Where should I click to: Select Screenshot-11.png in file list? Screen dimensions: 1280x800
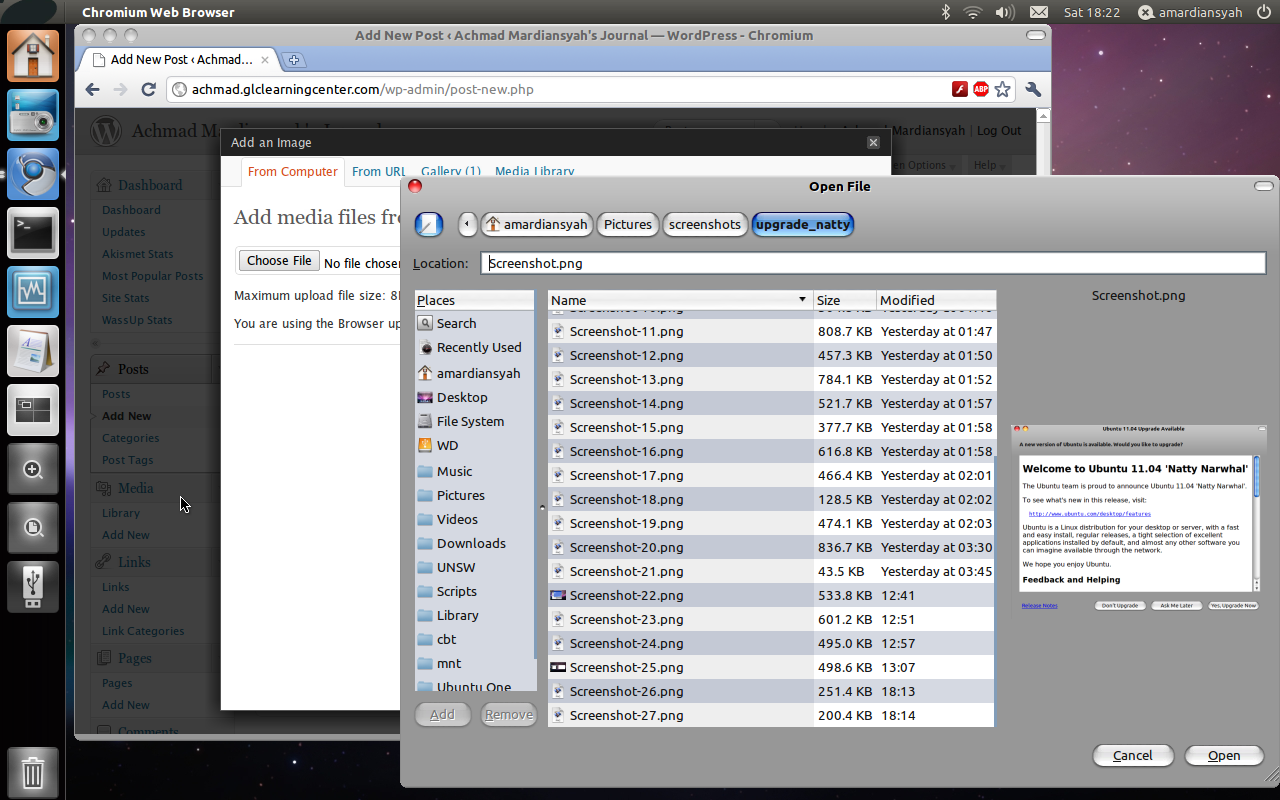771,331
